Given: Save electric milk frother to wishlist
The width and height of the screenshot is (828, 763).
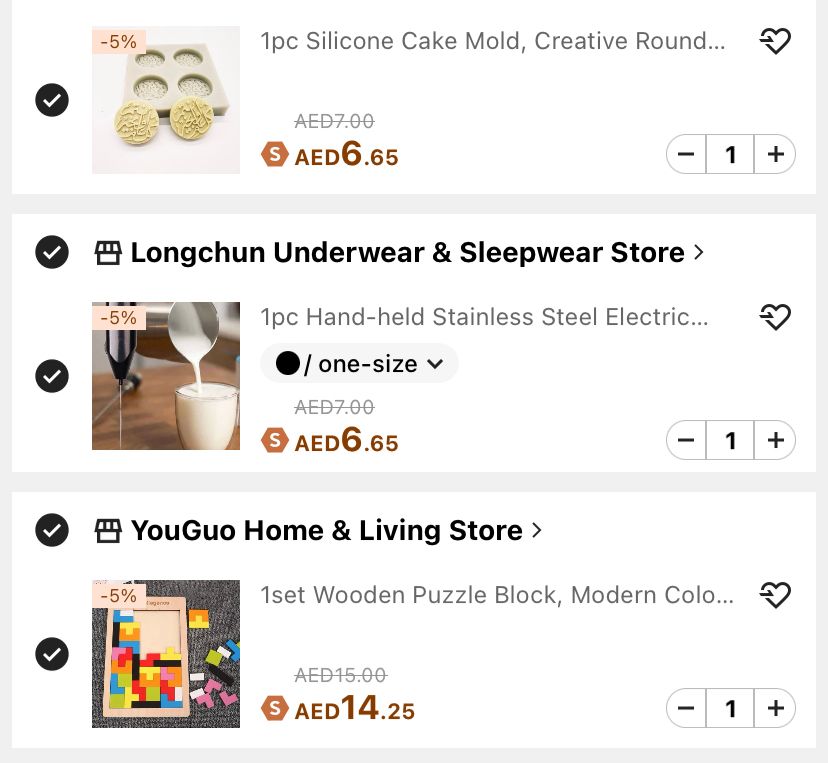Looking at the screenshot, I should click(x=775, y=317).
